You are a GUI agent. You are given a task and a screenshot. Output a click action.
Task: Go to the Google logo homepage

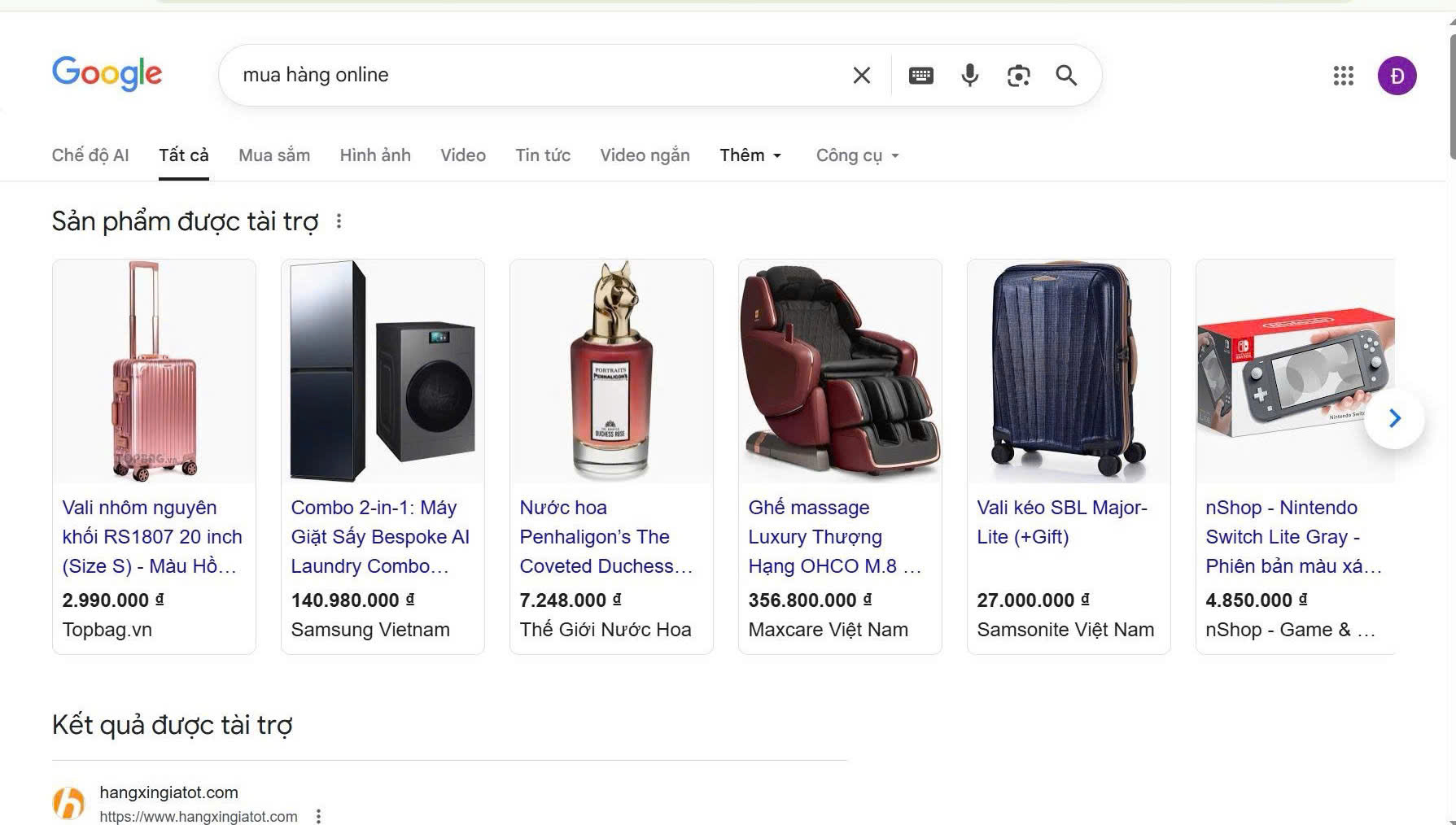pyautogui.click(x=107, y=74)
